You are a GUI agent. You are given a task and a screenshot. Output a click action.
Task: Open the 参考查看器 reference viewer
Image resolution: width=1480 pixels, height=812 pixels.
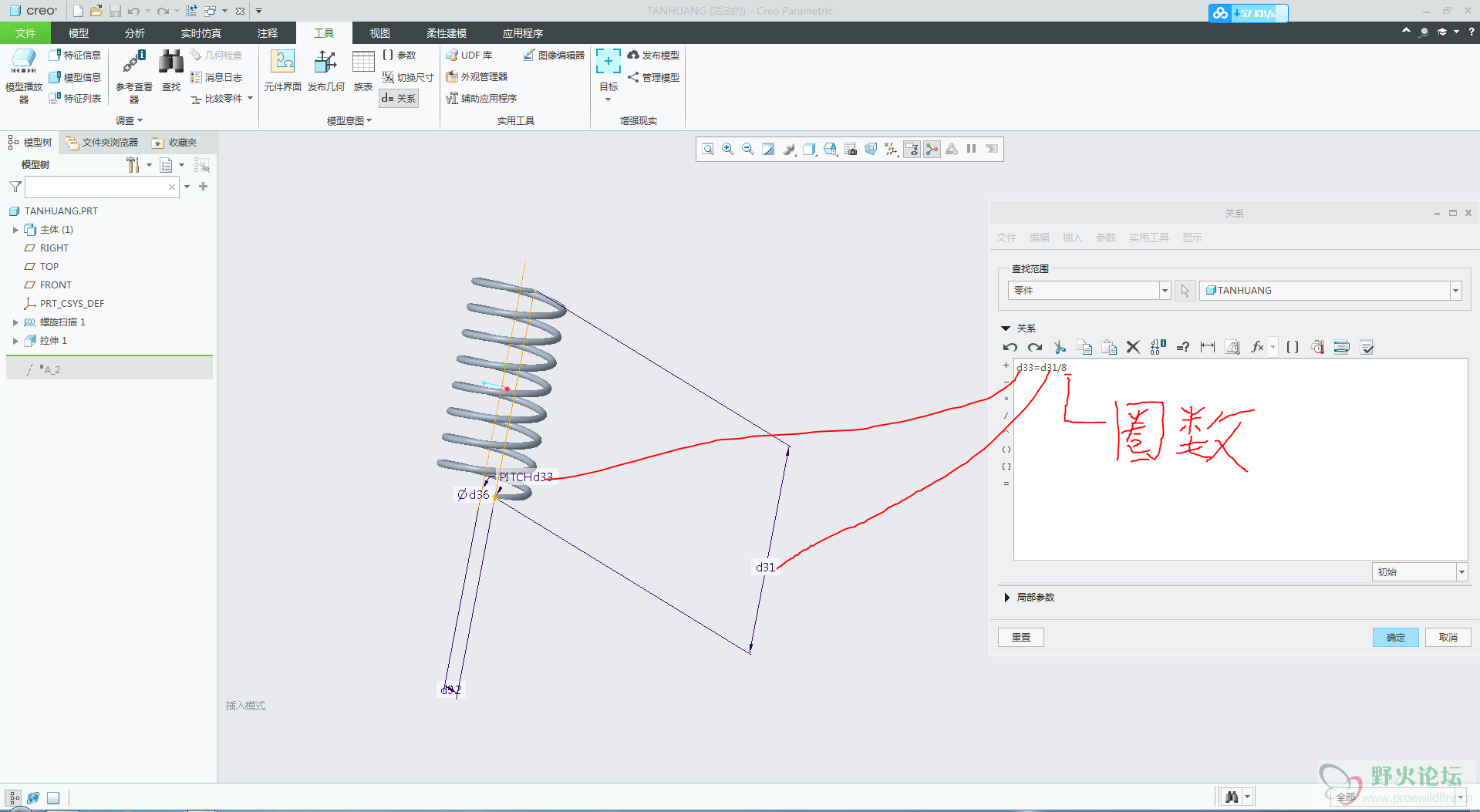click(134, 76)
